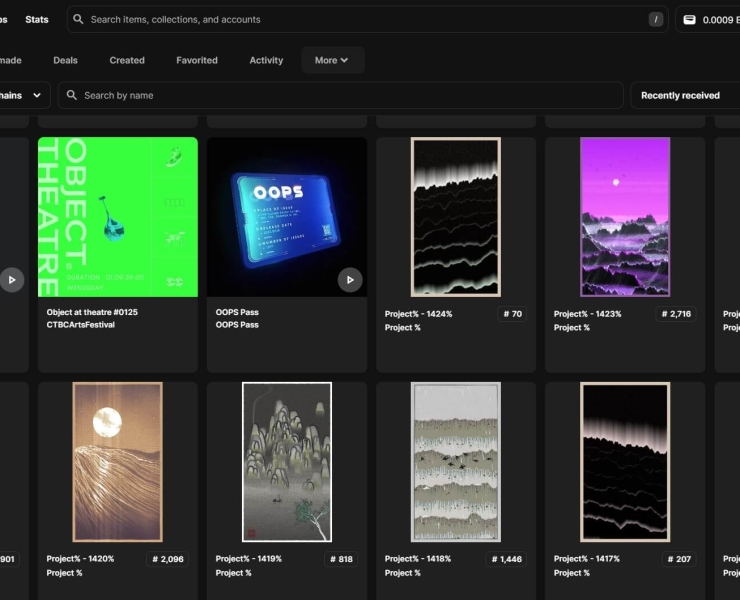Open the purple Project% - 1423% artwork

pyautogui.click(x=625, y=217)
